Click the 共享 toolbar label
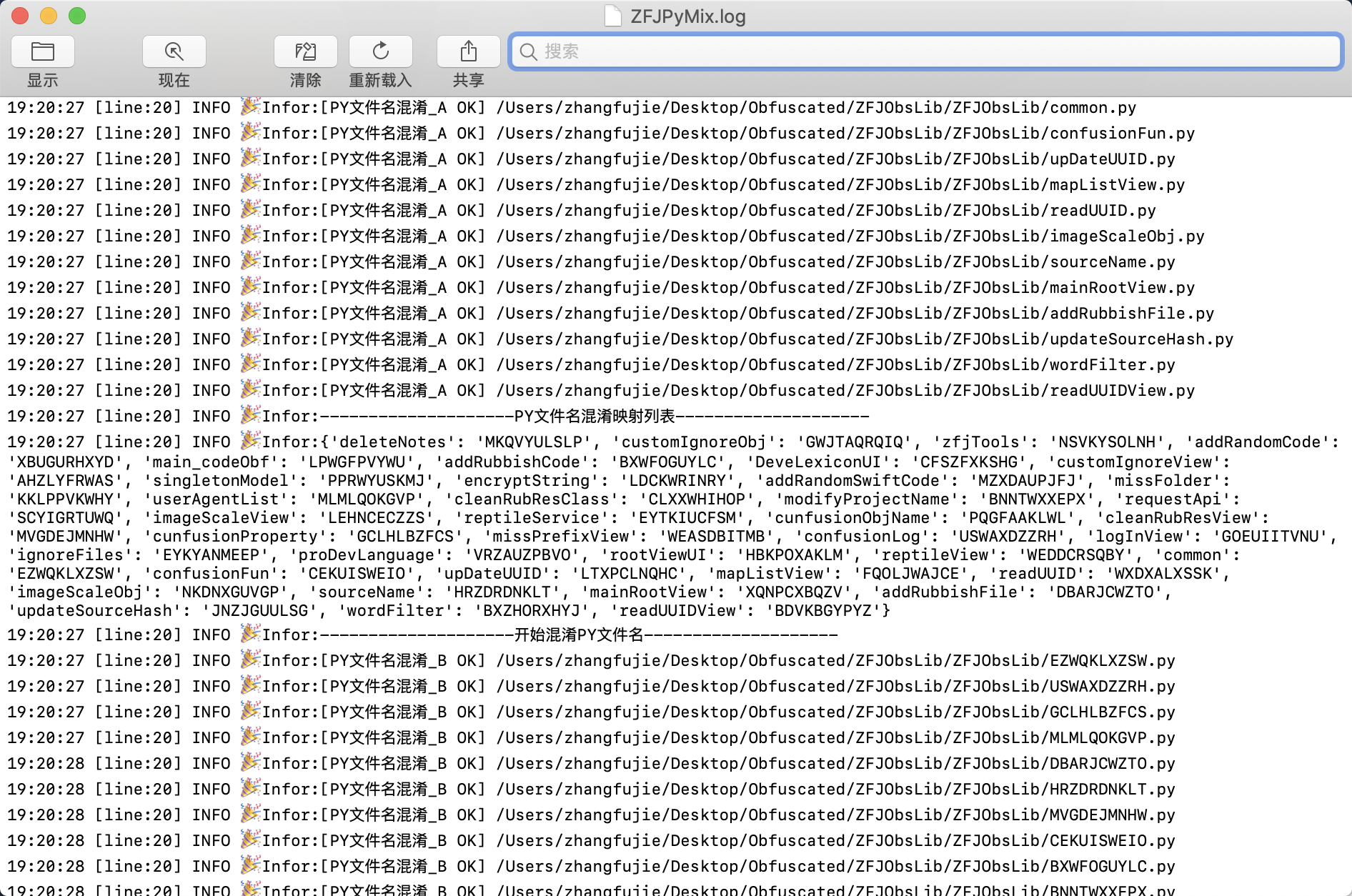1352x896 pixels. click(469, 80)
